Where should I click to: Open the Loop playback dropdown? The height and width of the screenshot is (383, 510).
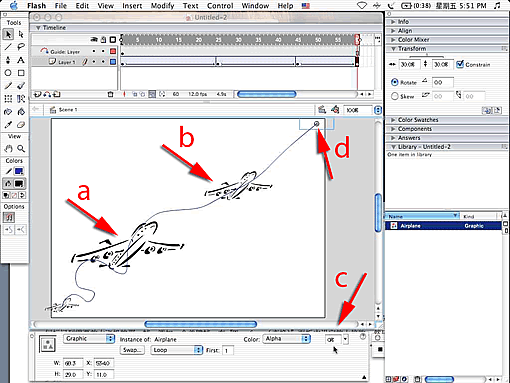[177, 350]
